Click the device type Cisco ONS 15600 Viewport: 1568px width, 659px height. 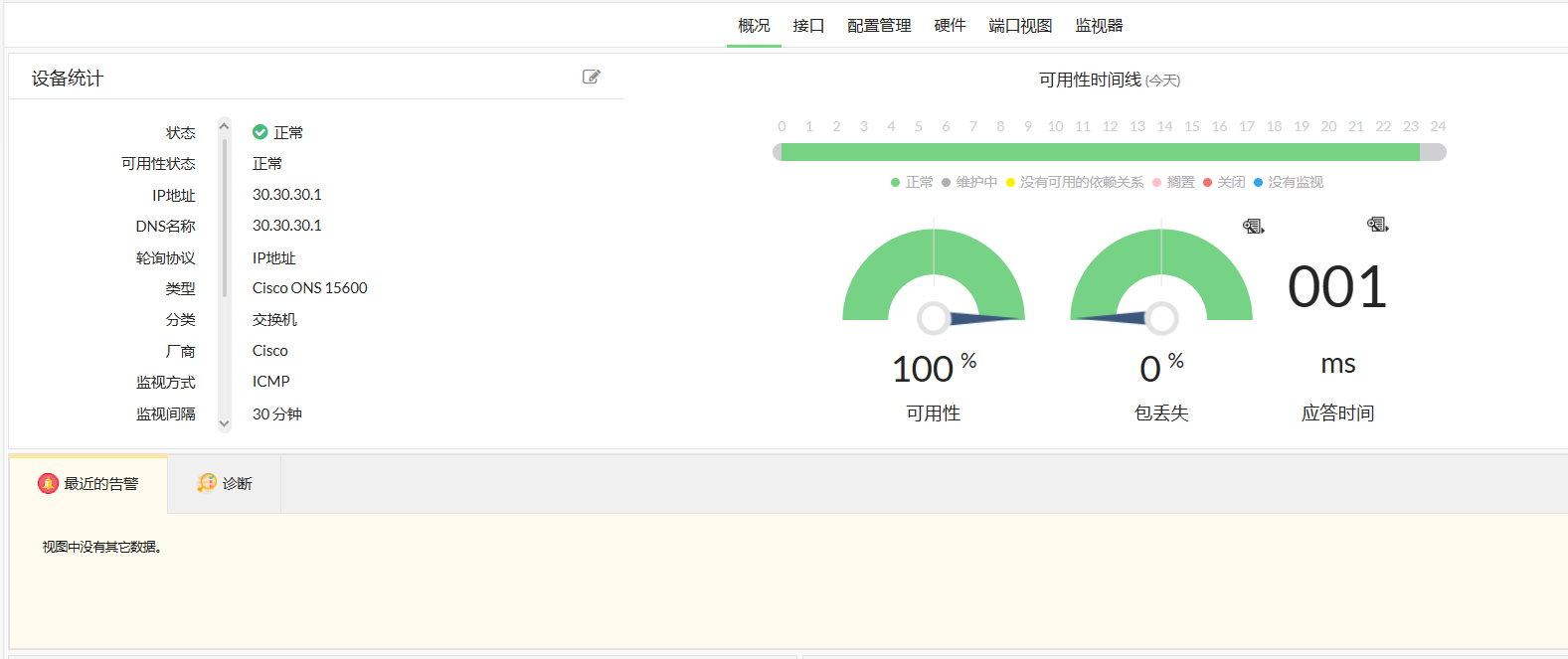(x=310, y=288)
